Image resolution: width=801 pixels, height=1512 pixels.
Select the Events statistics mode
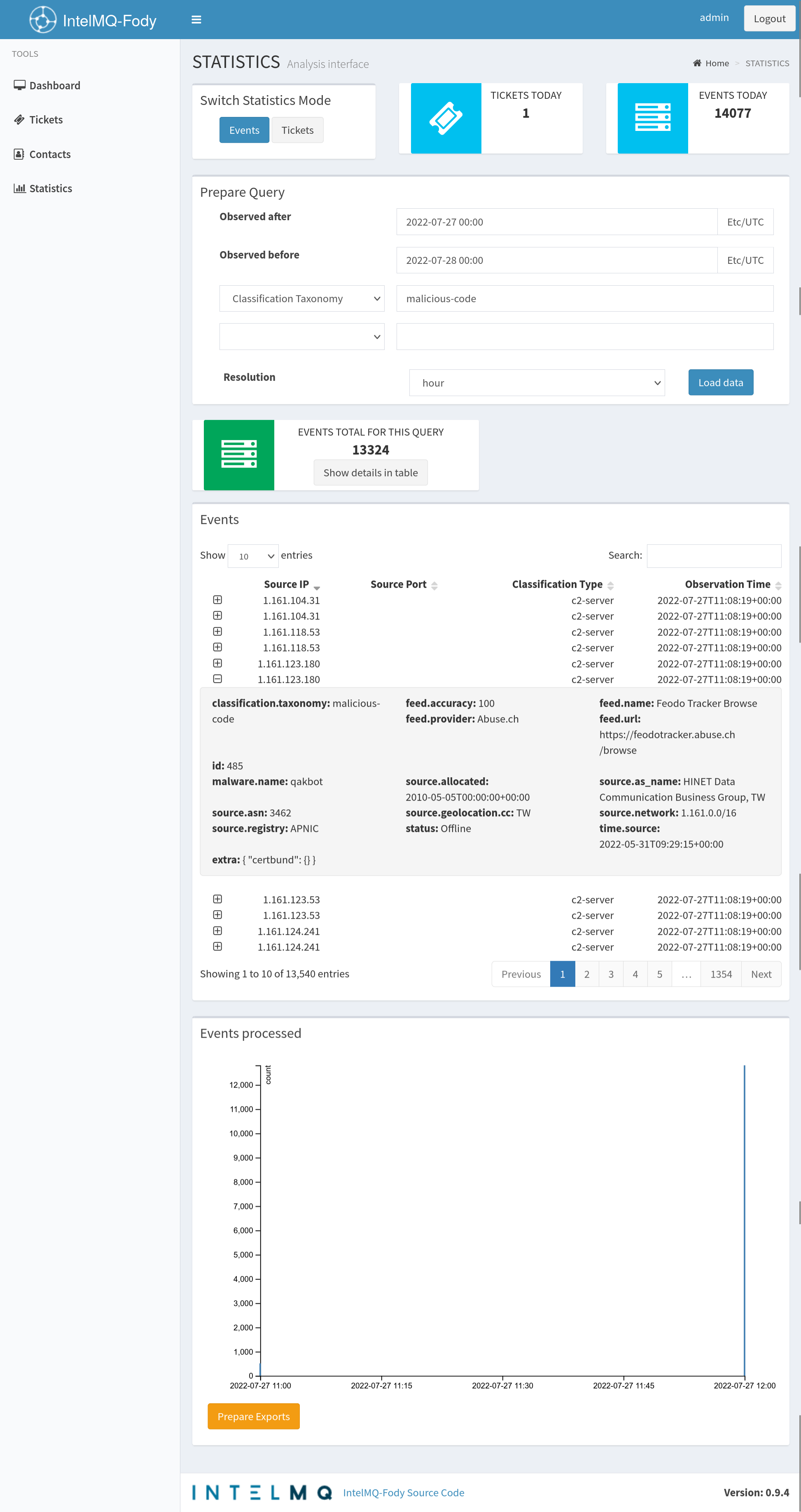244,130
